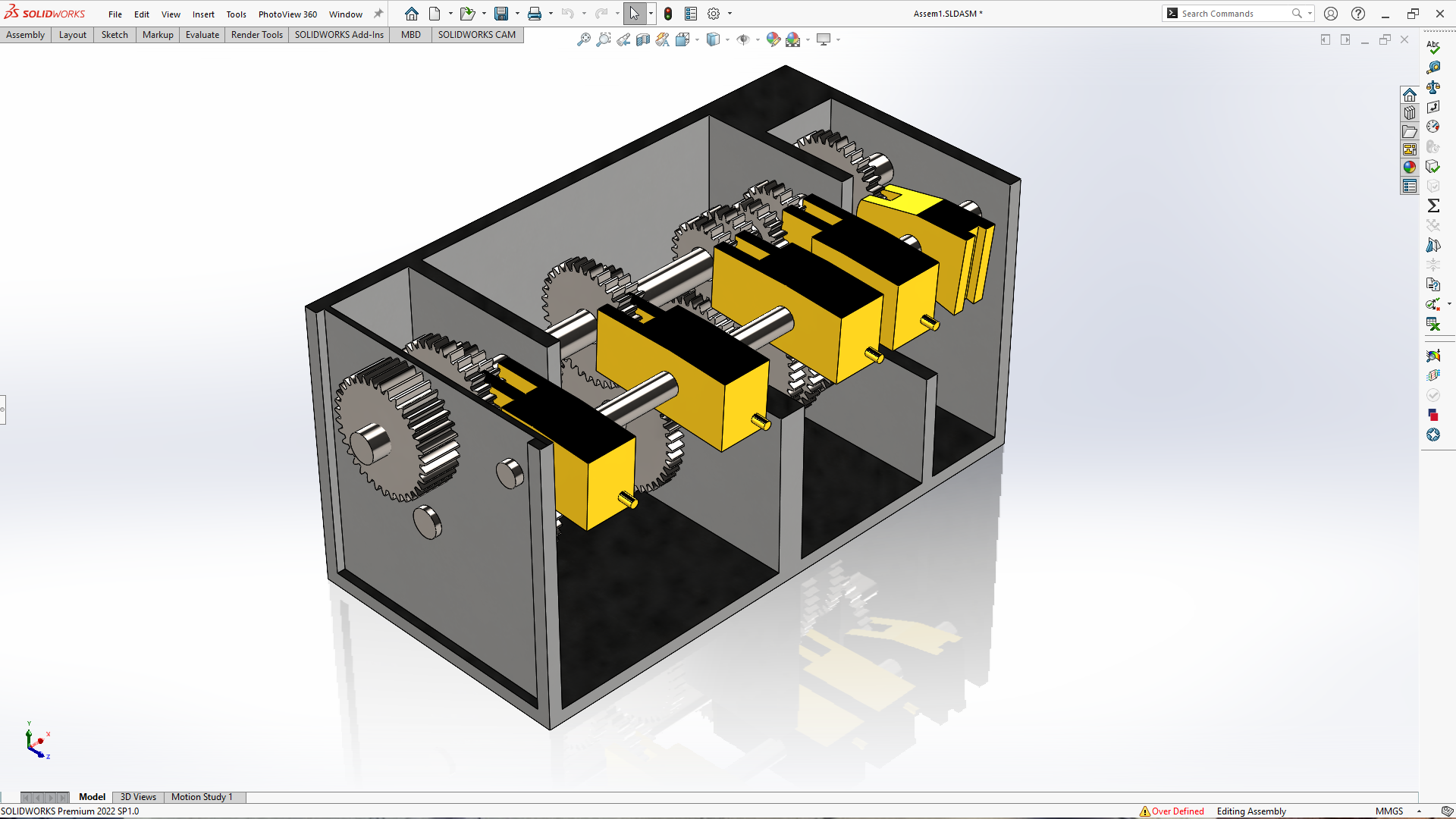The width and height of the screenshot is (1456, 819).
Task: Open the 3D Views tab
Action: [x=138, y=797]
